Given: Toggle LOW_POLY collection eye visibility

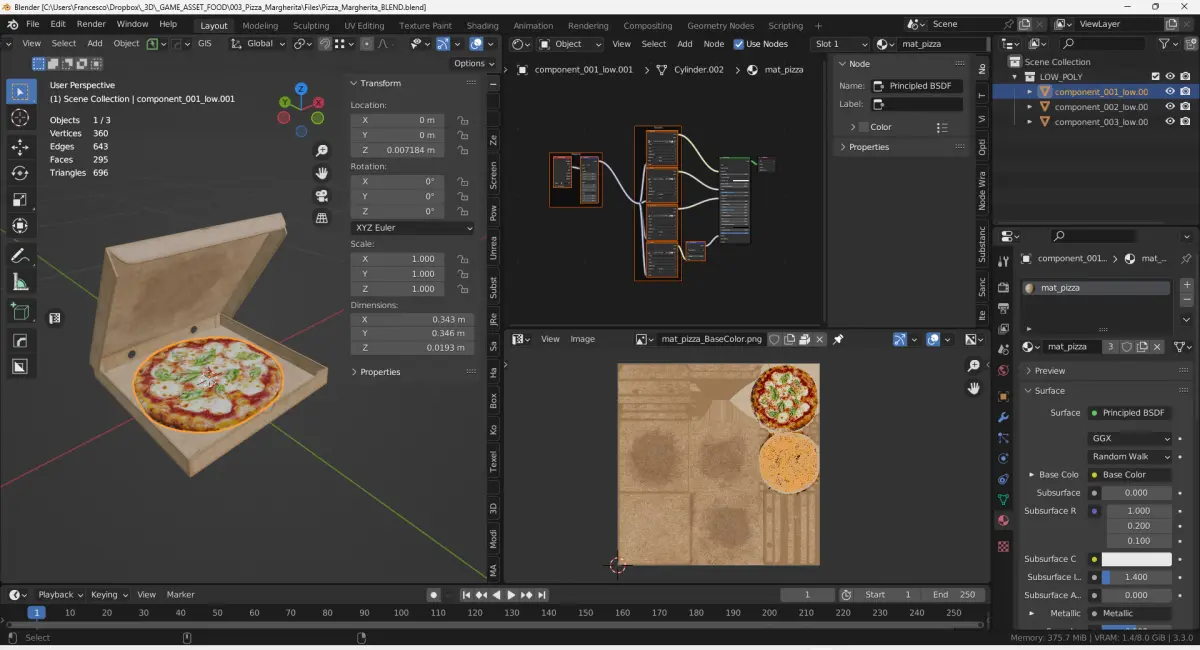Looking at the screenshot, I should 1170,76.
